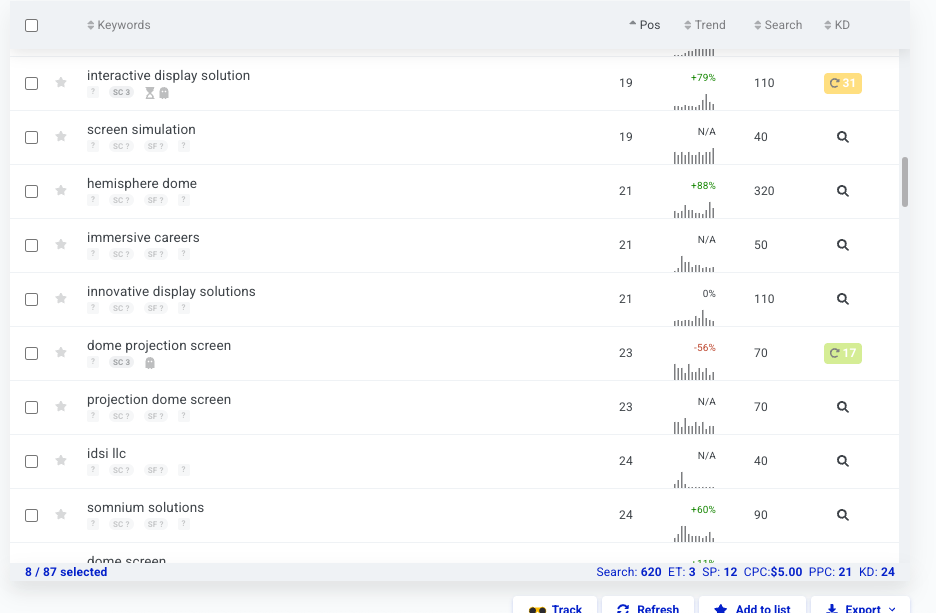Click the ghost icon beside interactive display solution

[x=163, y=92]
